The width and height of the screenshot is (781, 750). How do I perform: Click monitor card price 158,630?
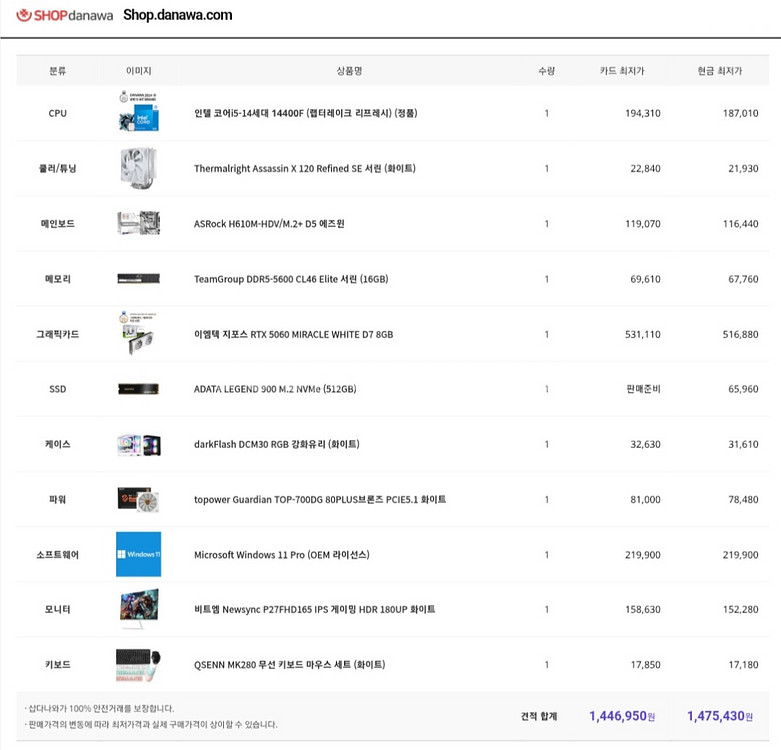643,610
